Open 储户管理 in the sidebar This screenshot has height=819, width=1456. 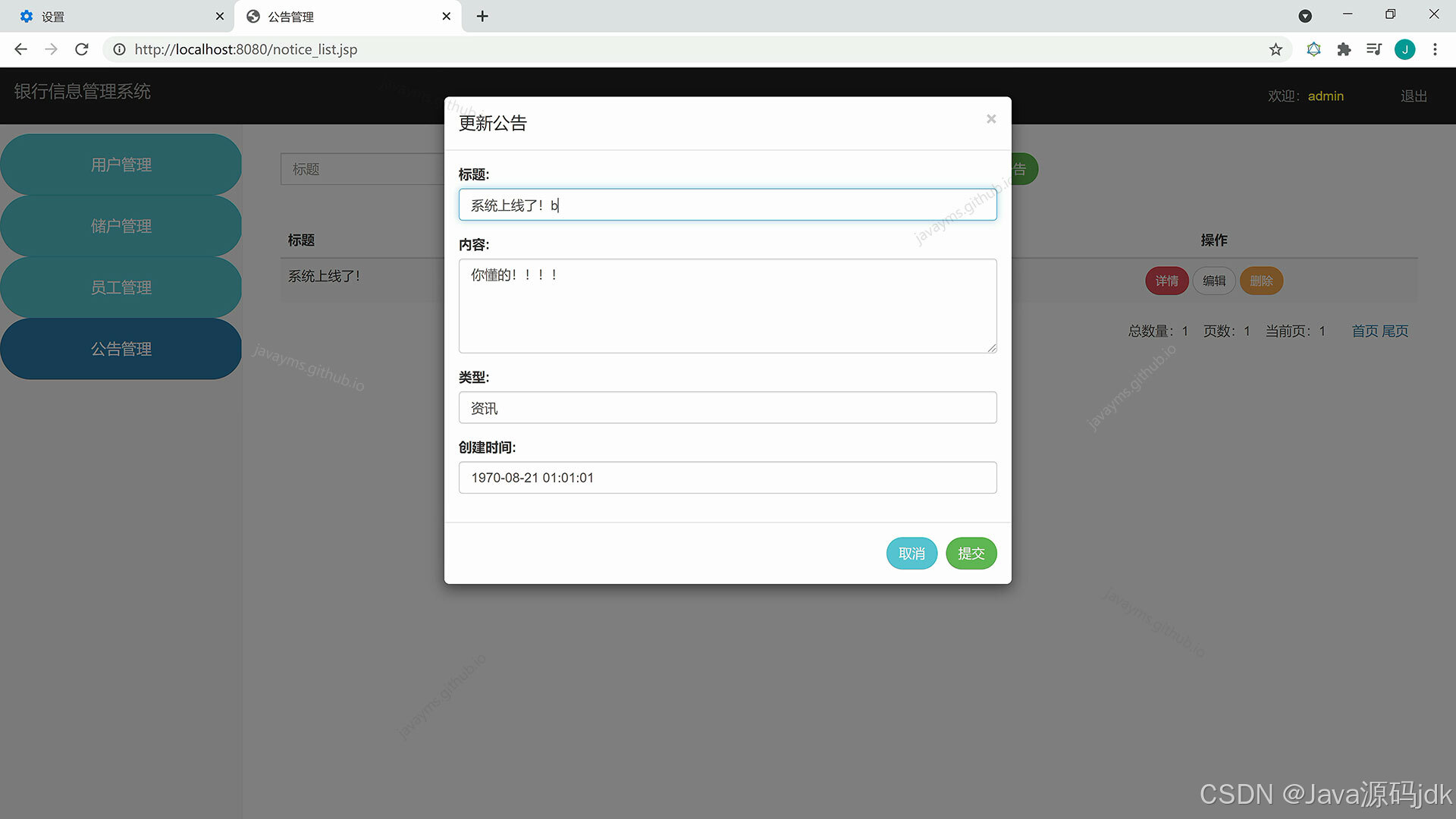pos(121,226)
